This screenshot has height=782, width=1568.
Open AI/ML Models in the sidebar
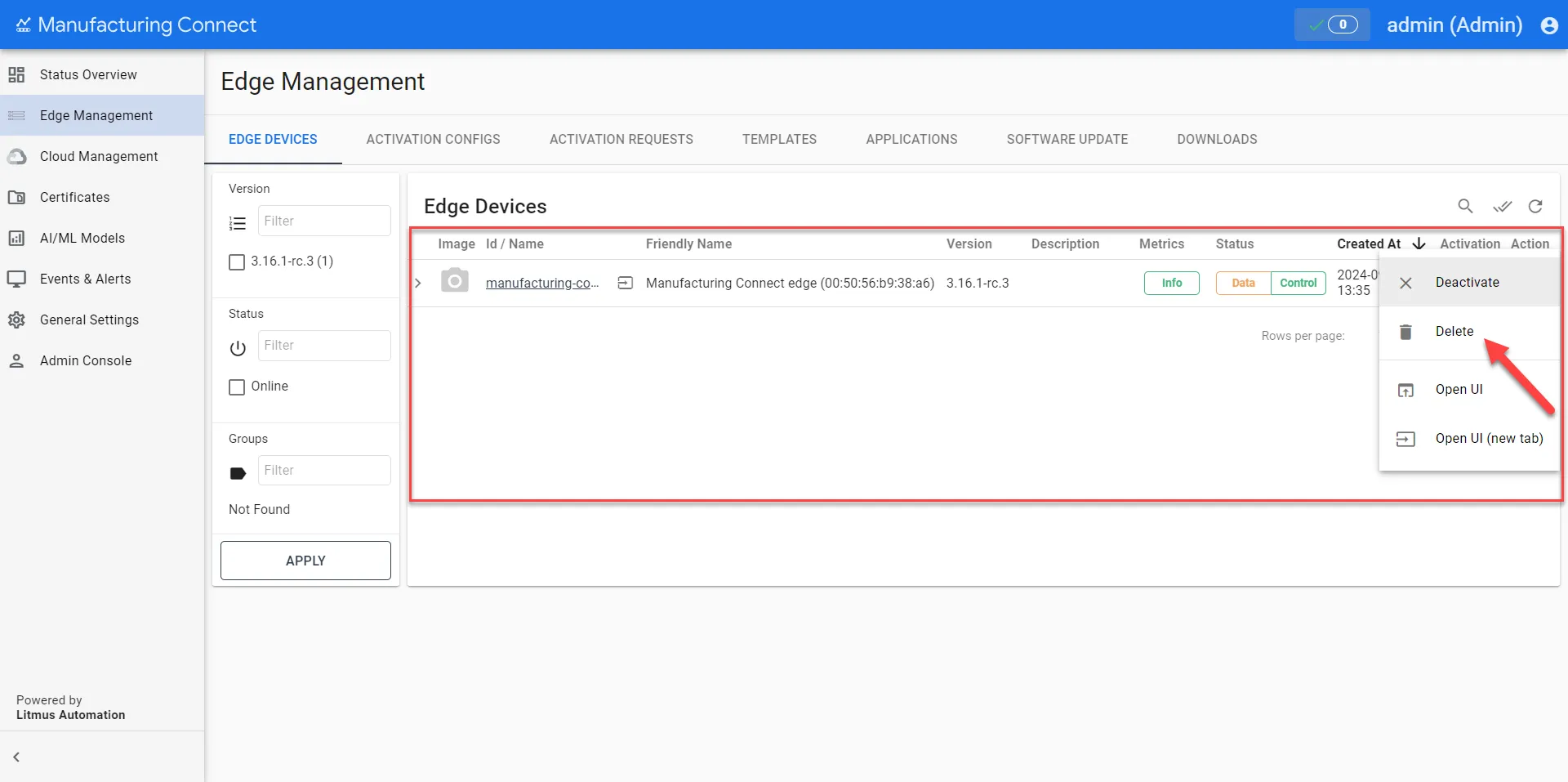(102, 238)
